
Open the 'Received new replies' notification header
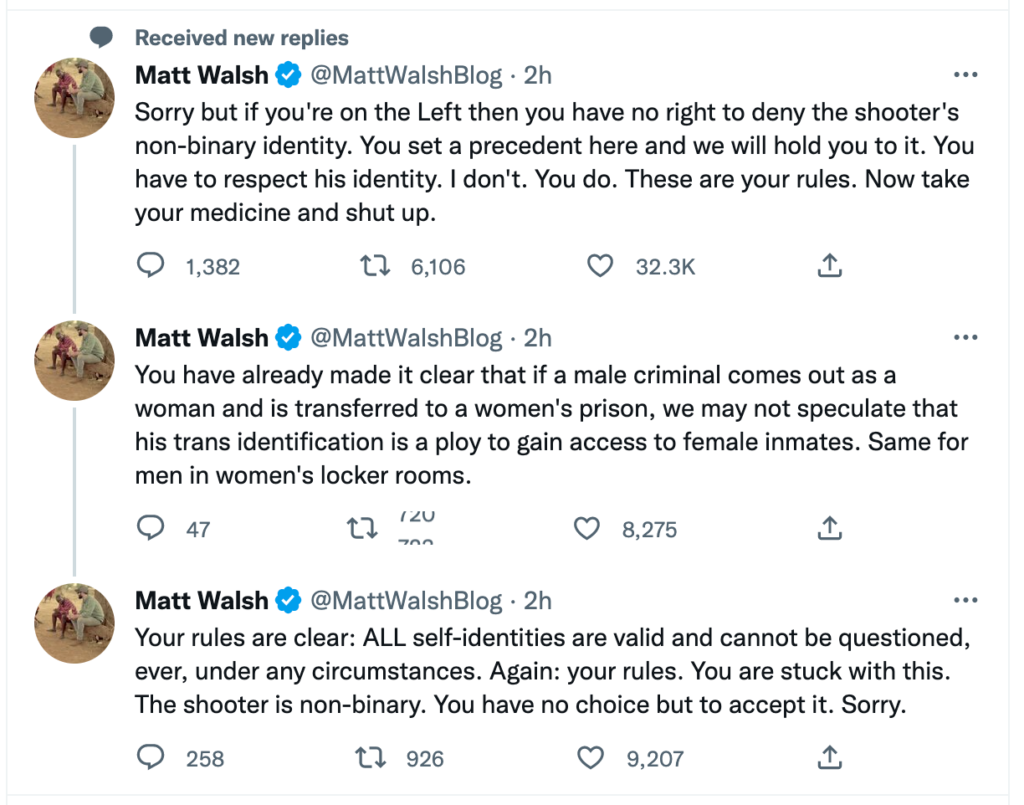tap(242, 38)
